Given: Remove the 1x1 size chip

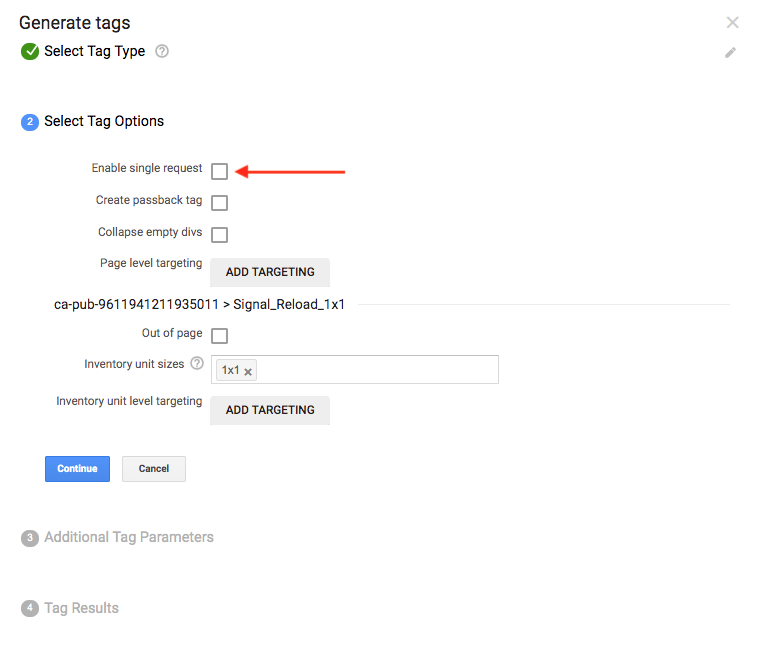Looking at the screenshot, I should (x=249, y=371).
